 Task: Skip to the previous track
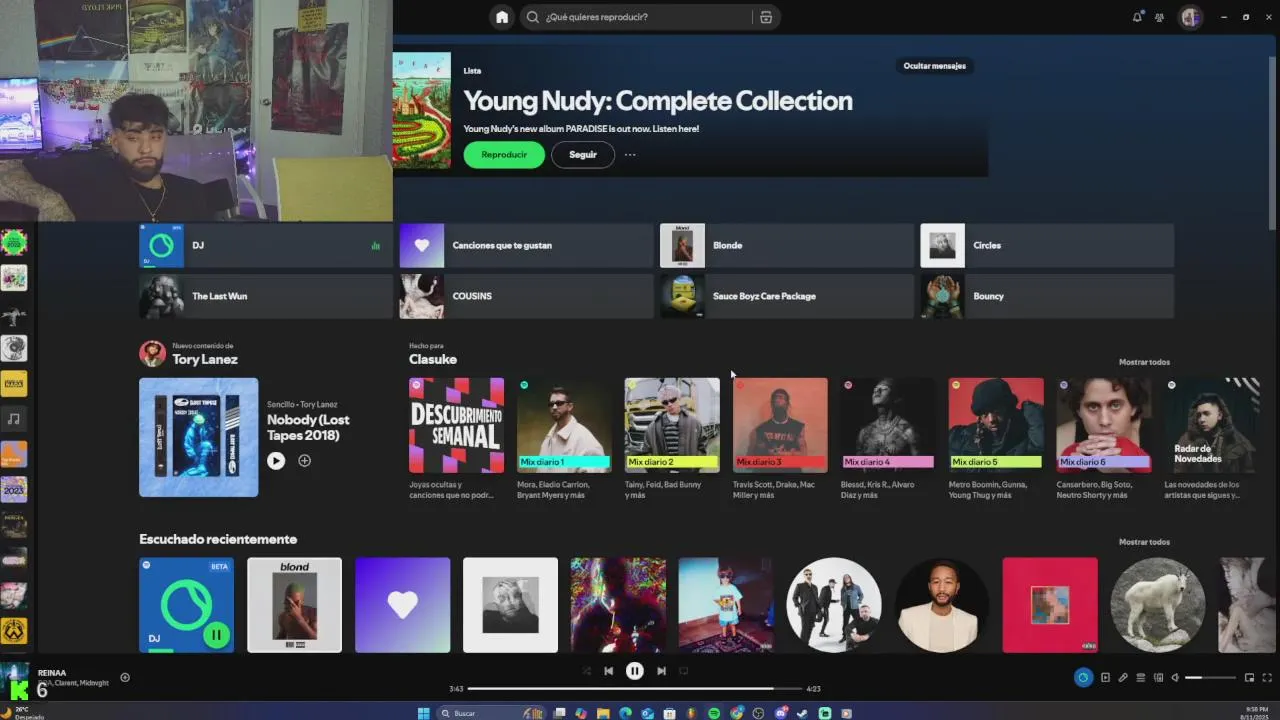608,671
